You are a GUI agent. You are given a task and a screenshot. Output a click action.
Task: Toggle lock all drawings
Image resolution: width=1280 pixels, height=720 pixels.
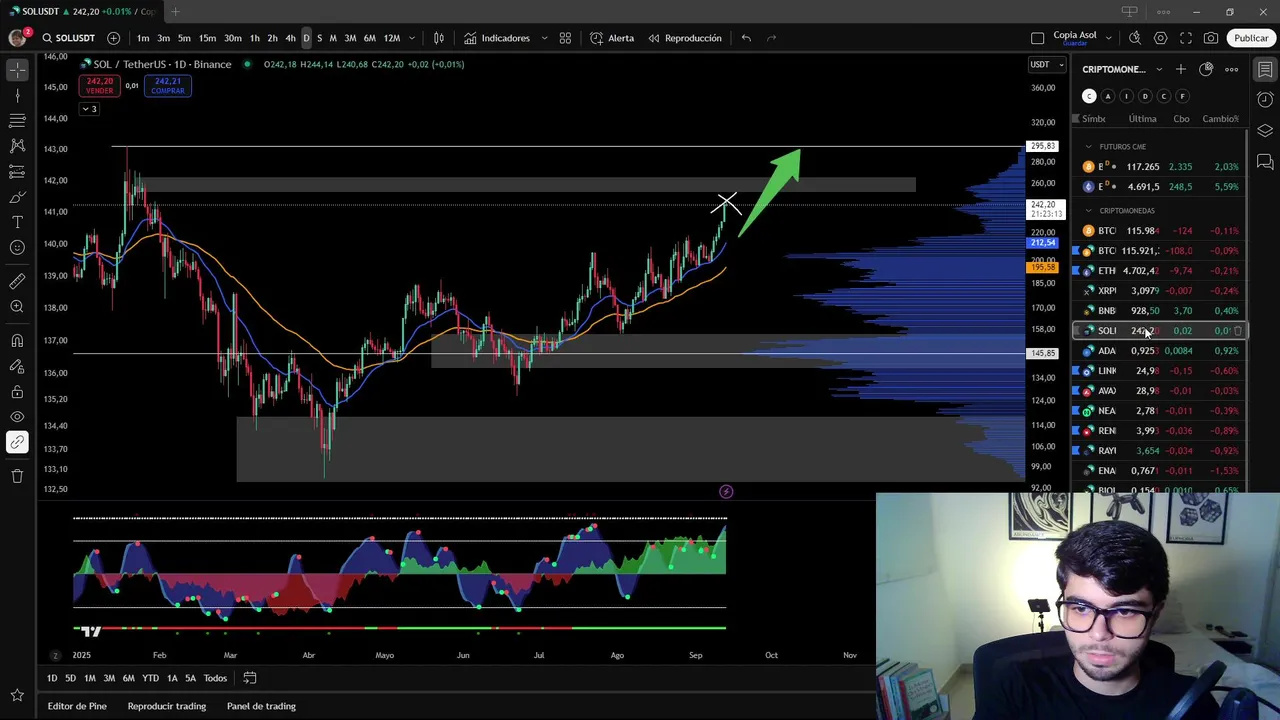pyautogui.click(x=17, y=391)
